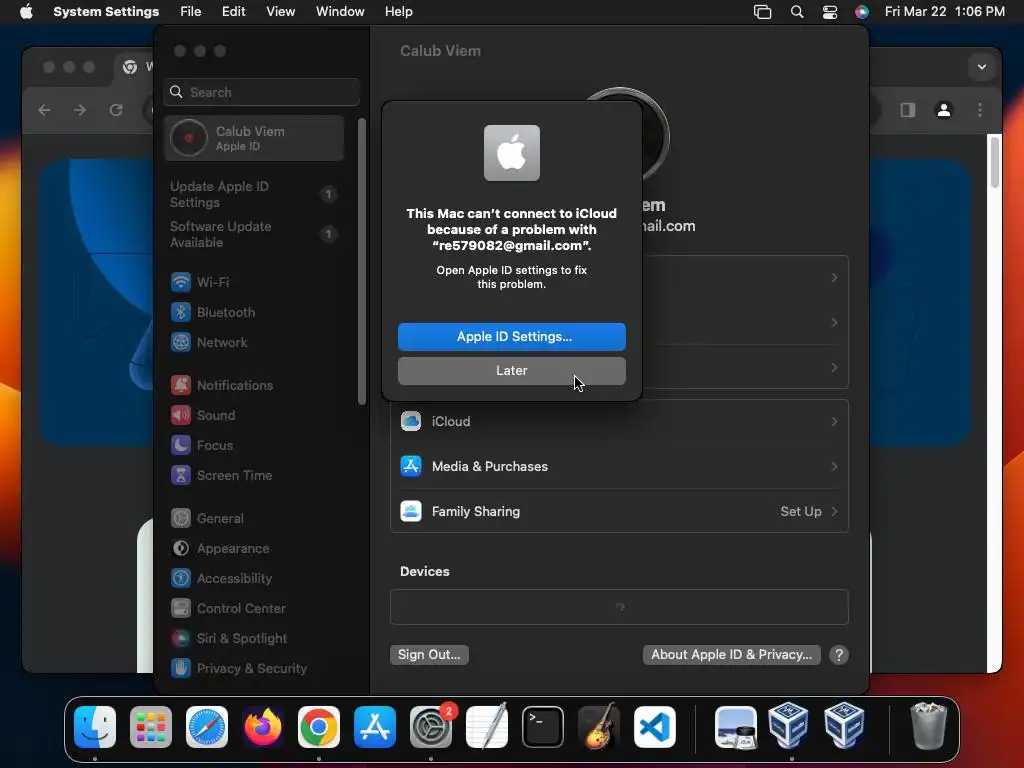Viewport: 1024px width, 768px height.
Task: Open the iCloud row
Action: coord(619,421)
